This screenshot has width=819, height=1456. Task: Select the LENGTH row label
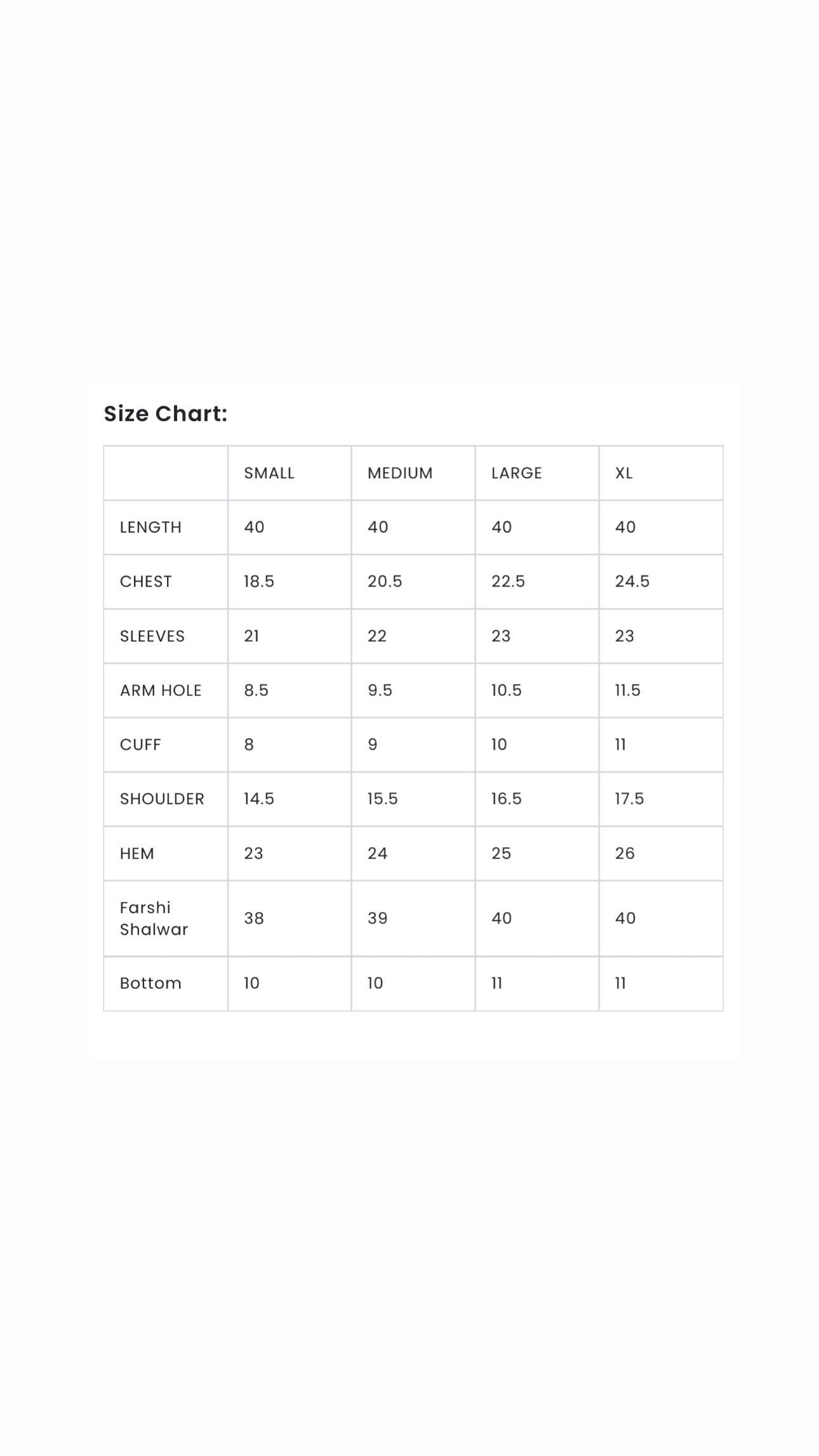(150, 527)
